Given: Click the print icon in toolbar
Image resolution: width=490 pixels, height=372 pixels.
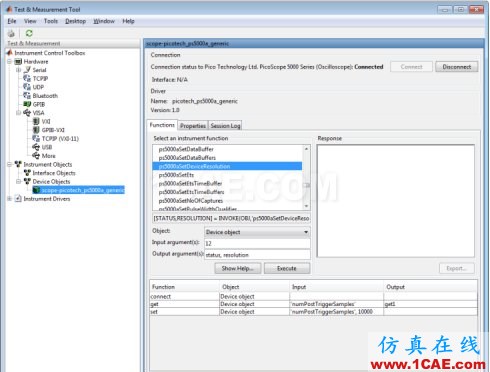Looking at the screenshot, I should pos(11,33).
